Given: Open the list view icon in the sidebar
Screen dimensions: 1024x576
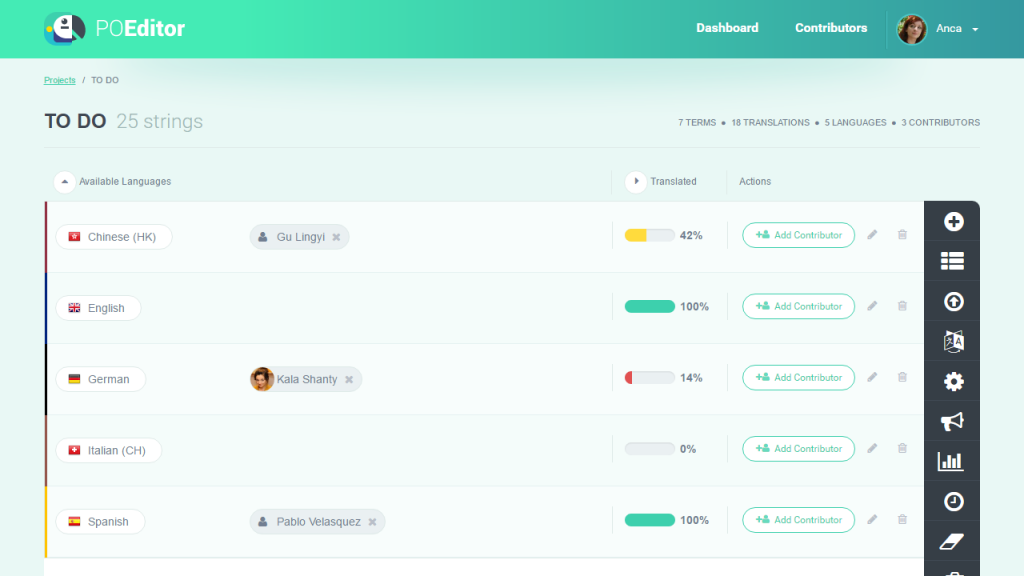Looking at the screenshot, I should (953, 261).
